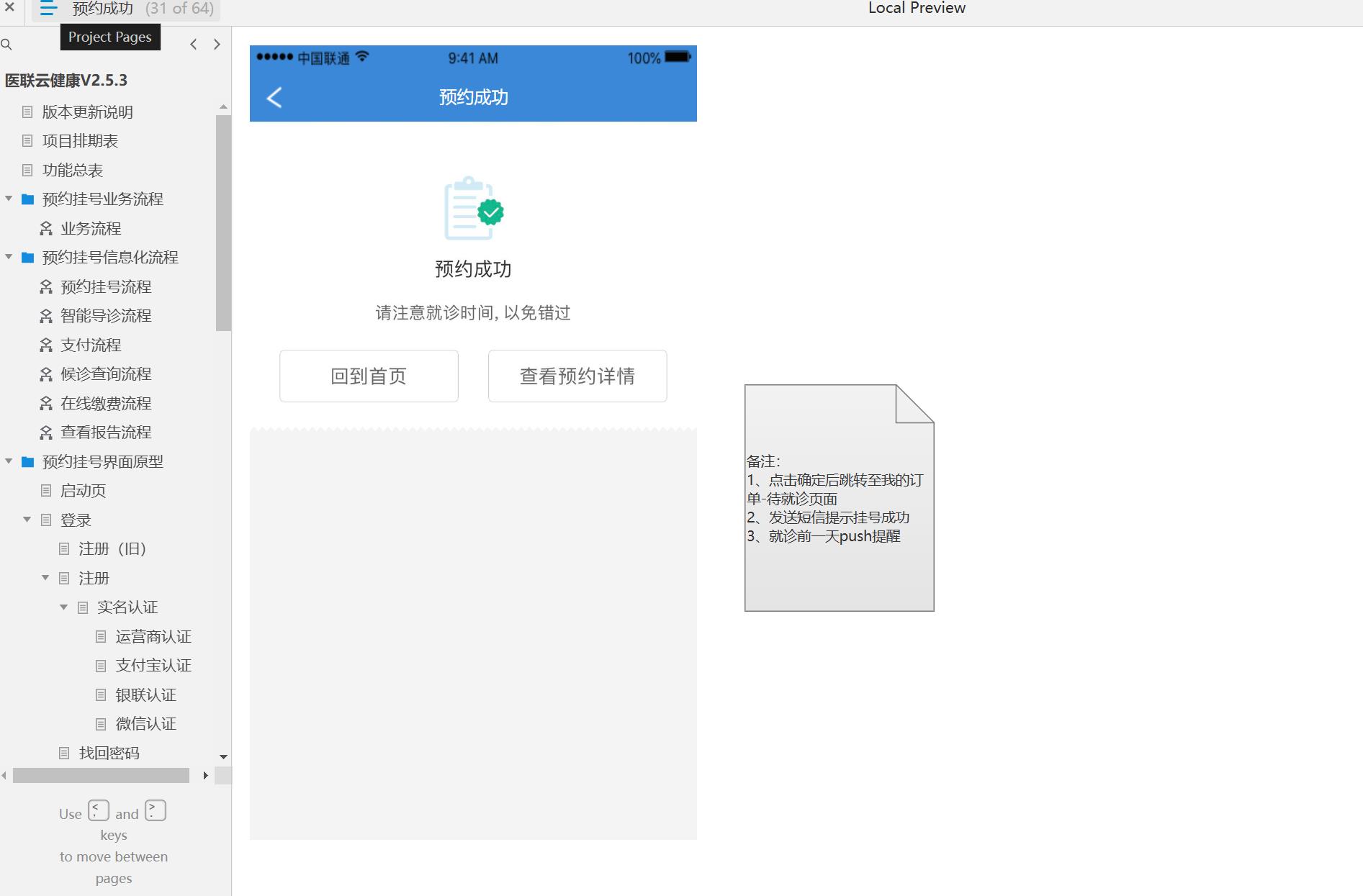Click the sitemap horizontal scrollbar thumb
The width and height of the screenshot is (1363, 896).
[x=101, y=775]
